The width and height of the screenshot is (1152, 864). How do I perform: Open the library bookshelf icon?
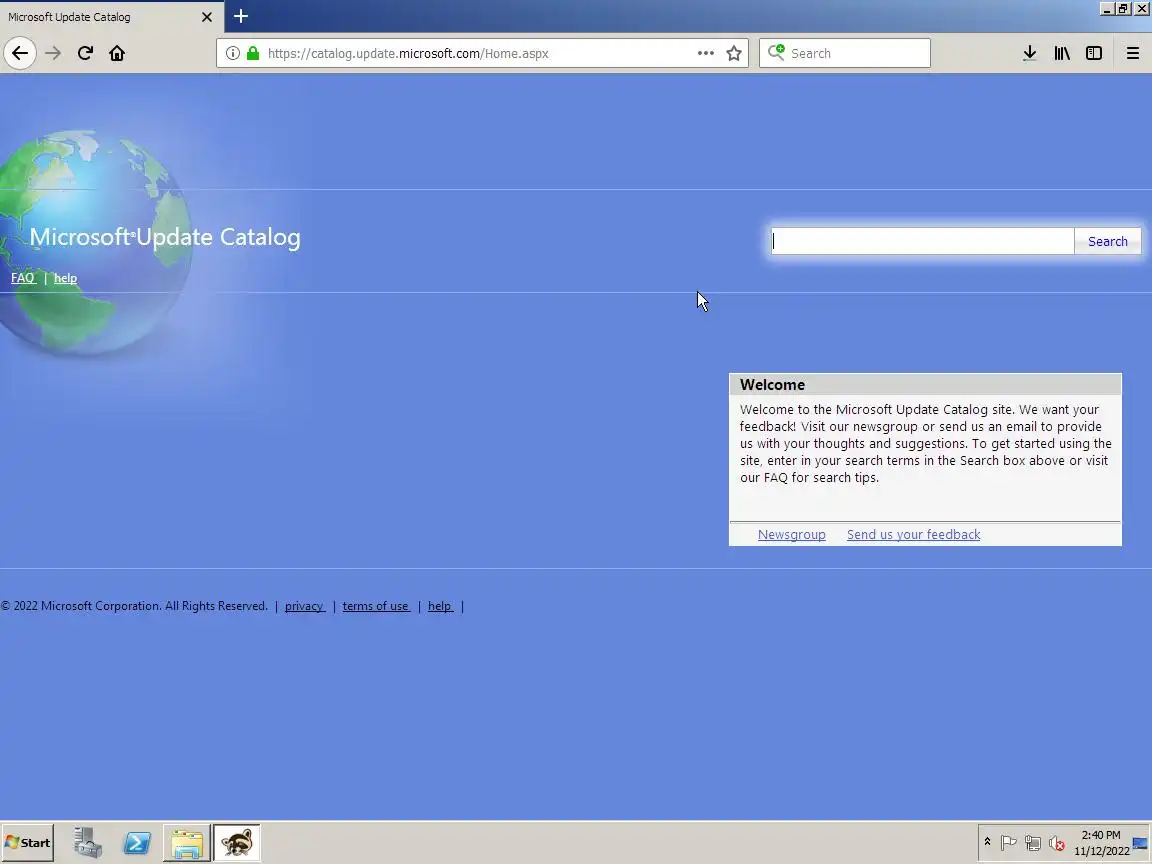[1062, 53]
